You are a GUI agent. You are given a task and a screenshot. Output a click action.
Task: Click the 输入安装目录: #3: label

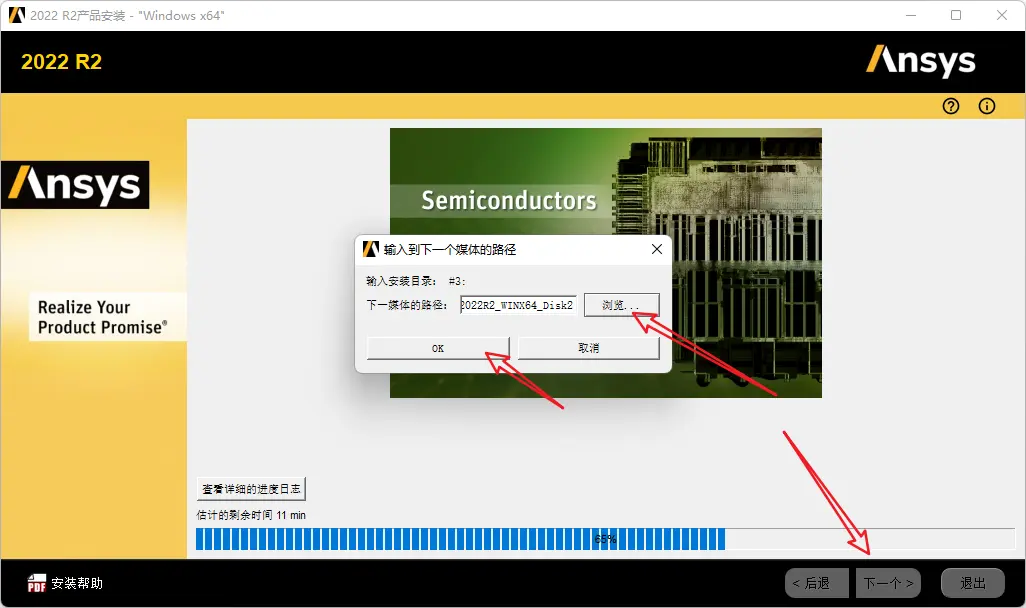click(416, 281)
